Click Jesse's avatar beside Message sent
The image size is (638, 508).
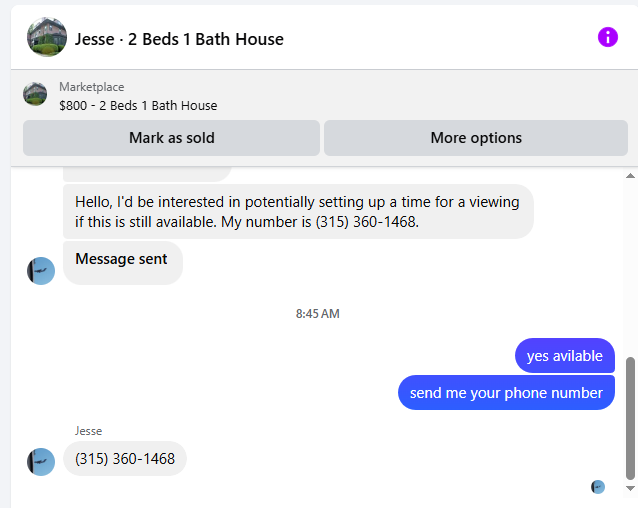[41, 271]
